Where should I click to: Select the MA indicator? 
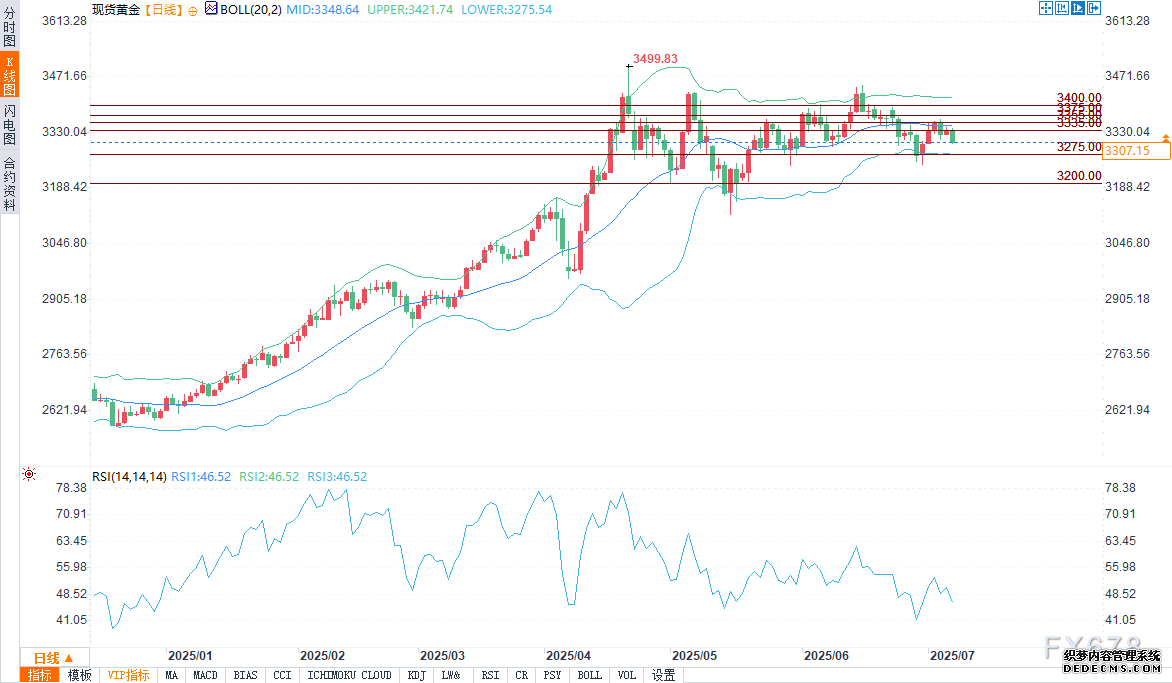[172, 675]
